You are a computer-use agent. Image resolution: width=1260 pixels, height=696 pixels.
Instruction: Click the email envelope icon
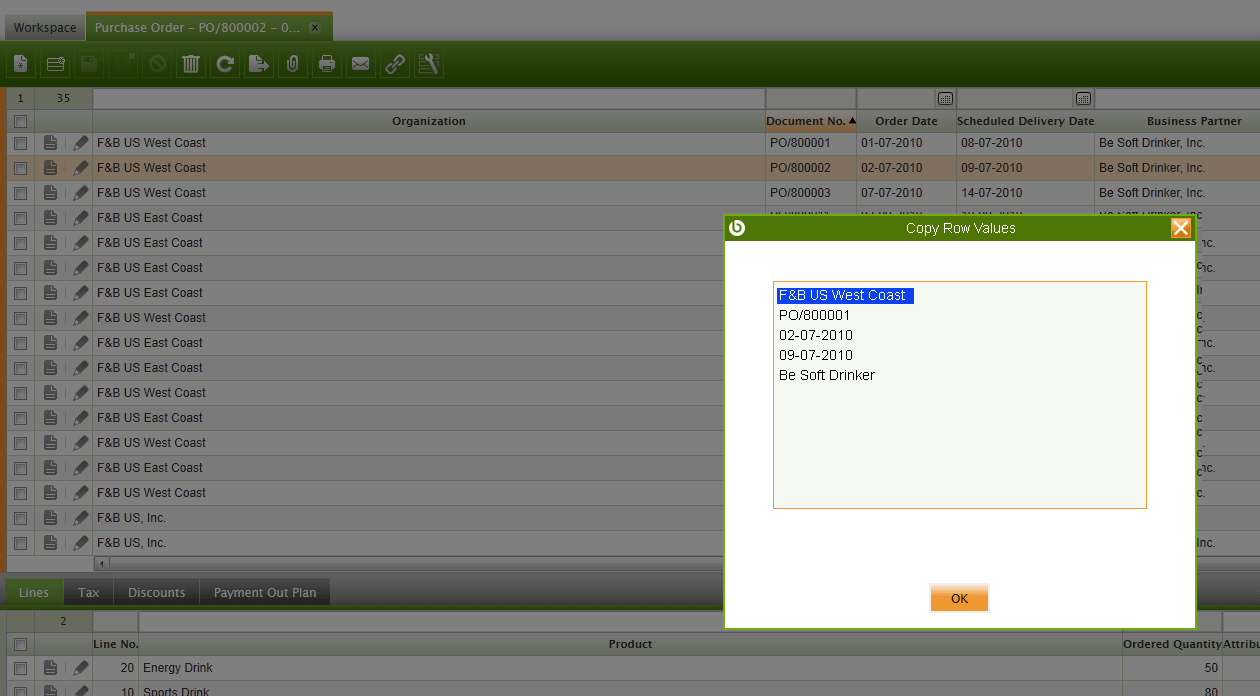click(361, 65)
